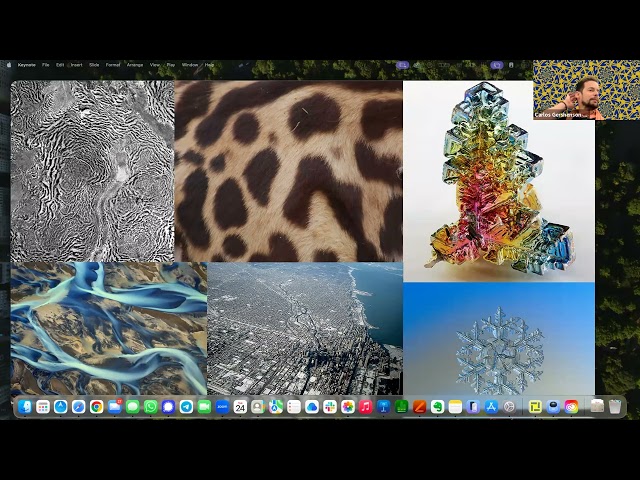The width and height of the screenshot is (640, 480).
Task: Launch Google Chrome from the Dock
Action: click(x=96, y=407)
